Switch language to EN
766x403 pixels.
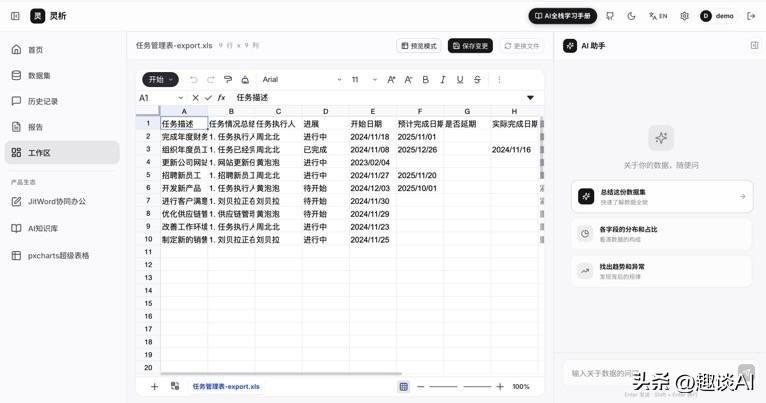coord(658,16)
